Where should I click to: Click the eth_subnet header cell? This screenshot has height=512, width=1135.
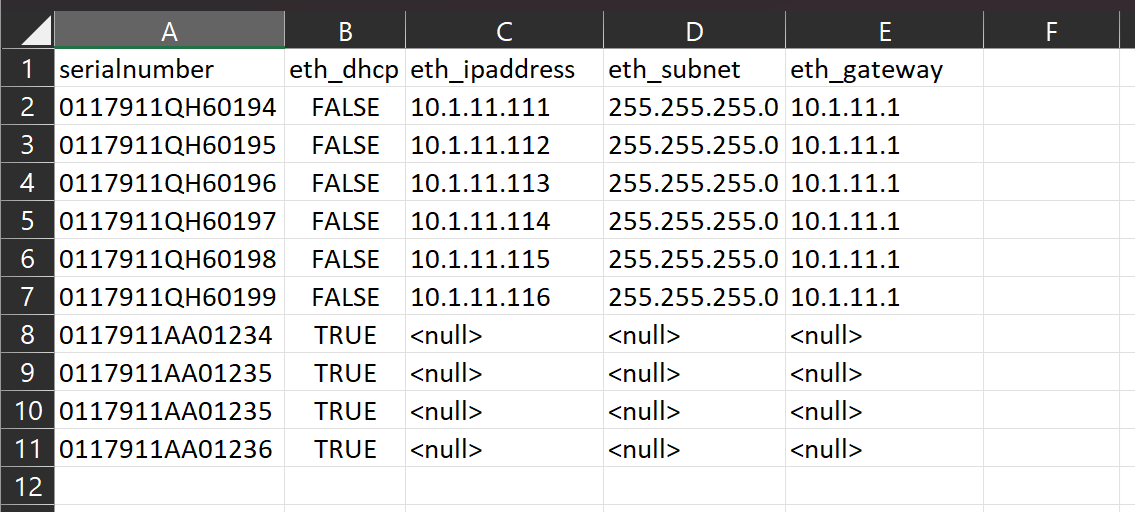click(694, 69)
